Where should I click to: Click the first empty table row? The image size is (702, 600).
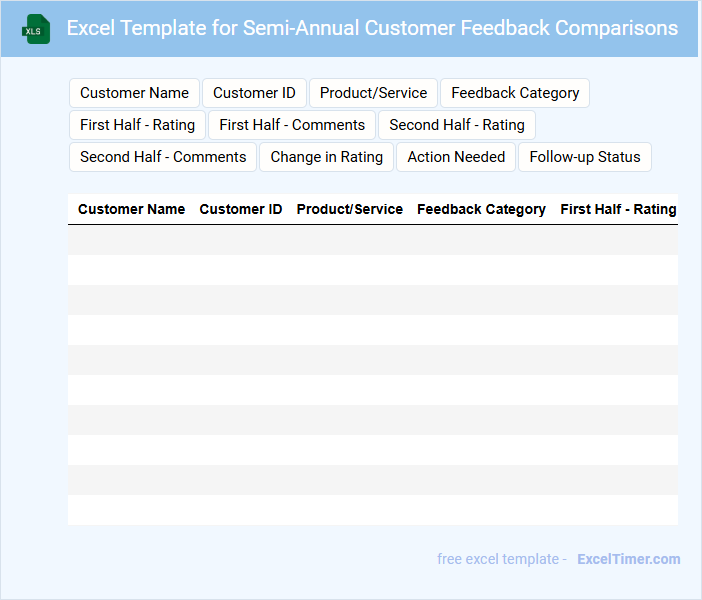tap(372, 240)
